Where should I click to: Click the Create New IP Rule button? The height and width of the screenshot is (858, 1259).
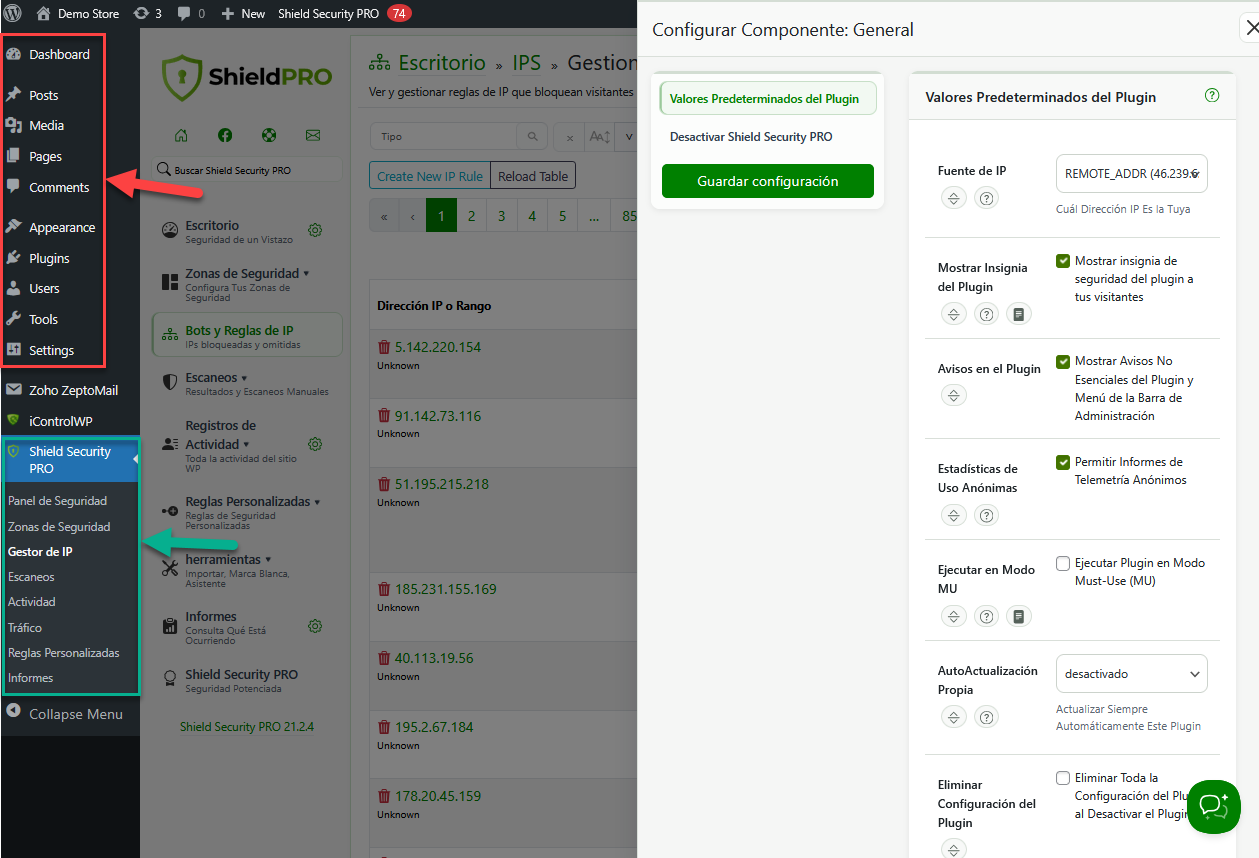[430, 176]
